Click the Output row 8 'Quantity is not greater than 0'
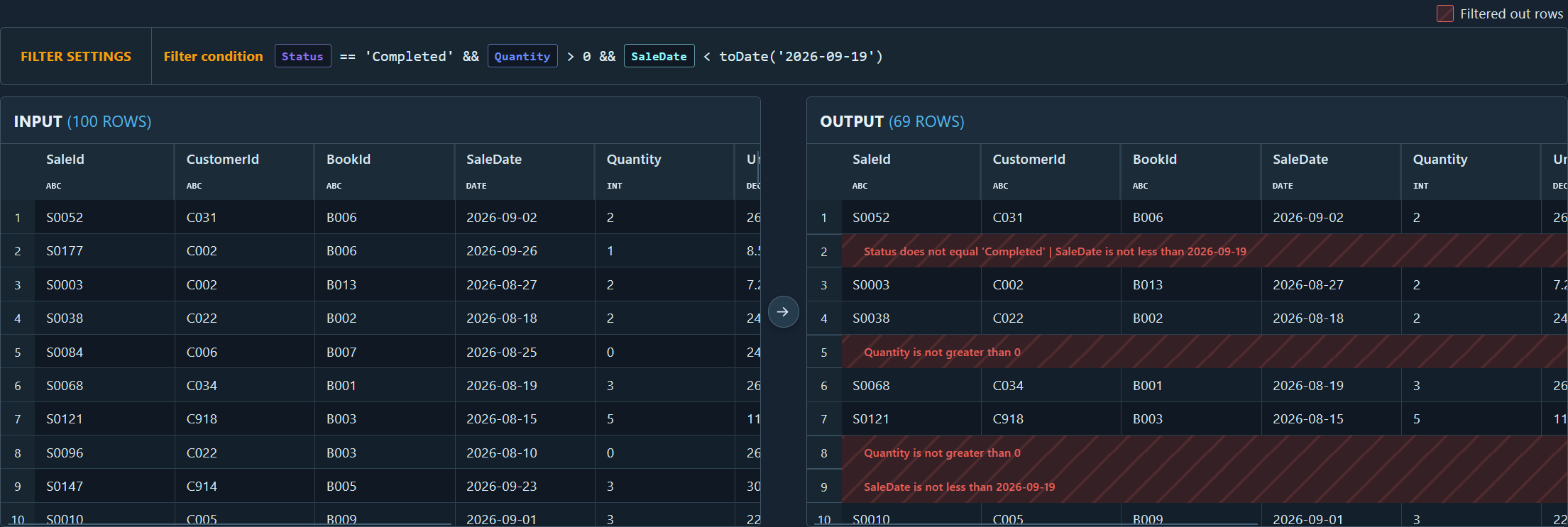 (942, 453)
